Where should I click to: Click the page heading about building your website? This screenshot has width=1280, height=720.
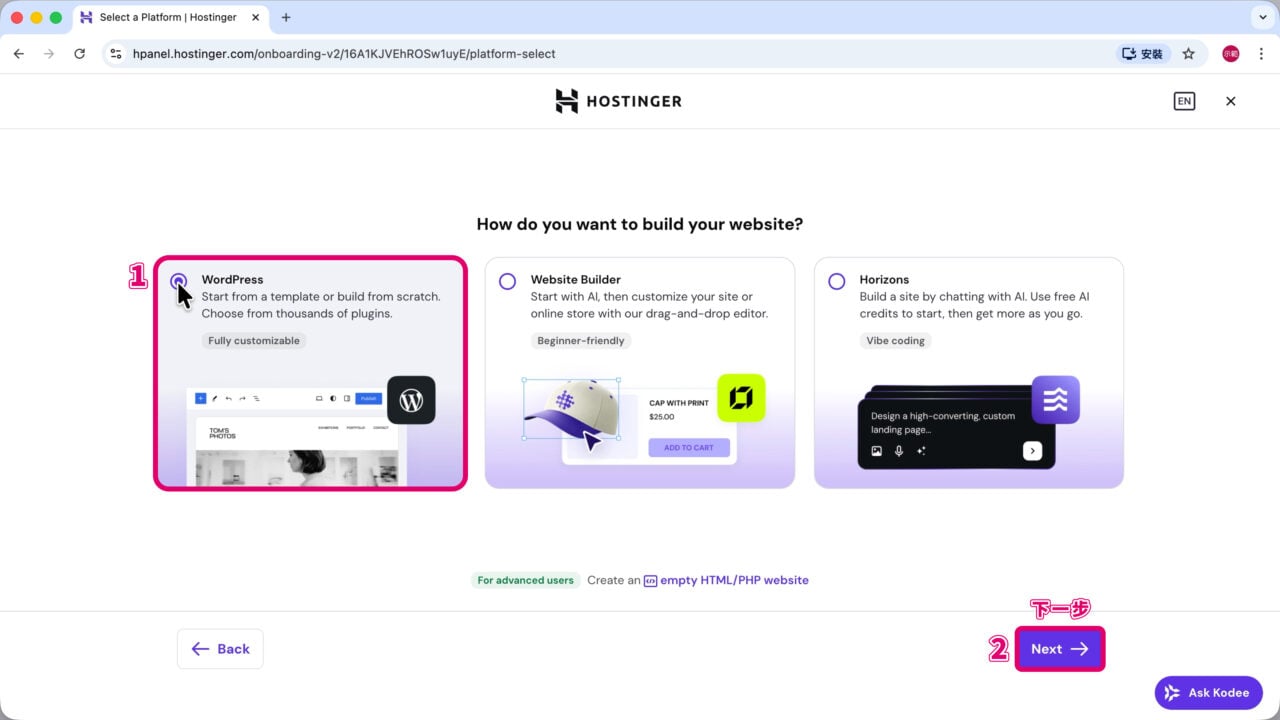tap(640, 224)
